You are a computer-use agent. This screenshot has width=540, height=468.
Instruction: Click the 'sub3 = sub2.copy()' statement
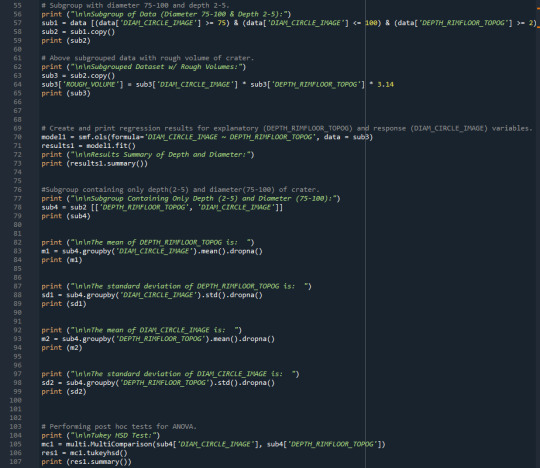click(x=78, y=76)
